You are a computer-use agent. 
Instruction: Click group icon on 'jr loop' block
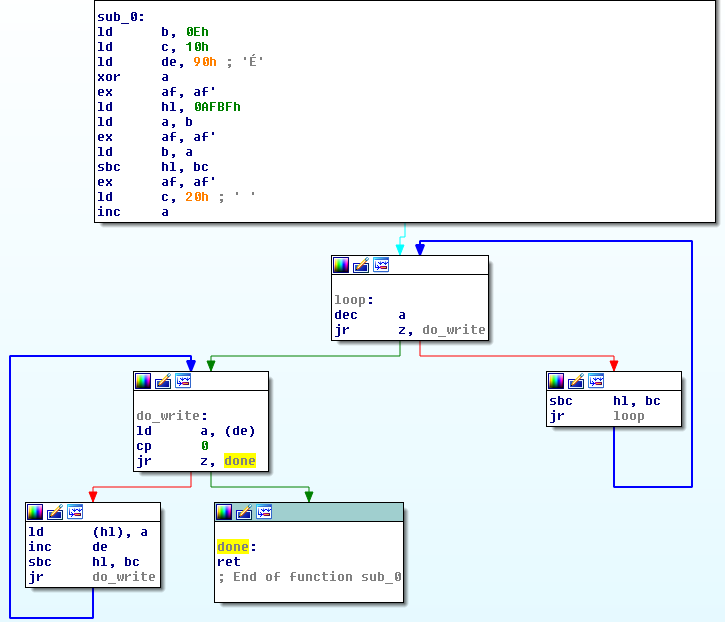[595, 381]
